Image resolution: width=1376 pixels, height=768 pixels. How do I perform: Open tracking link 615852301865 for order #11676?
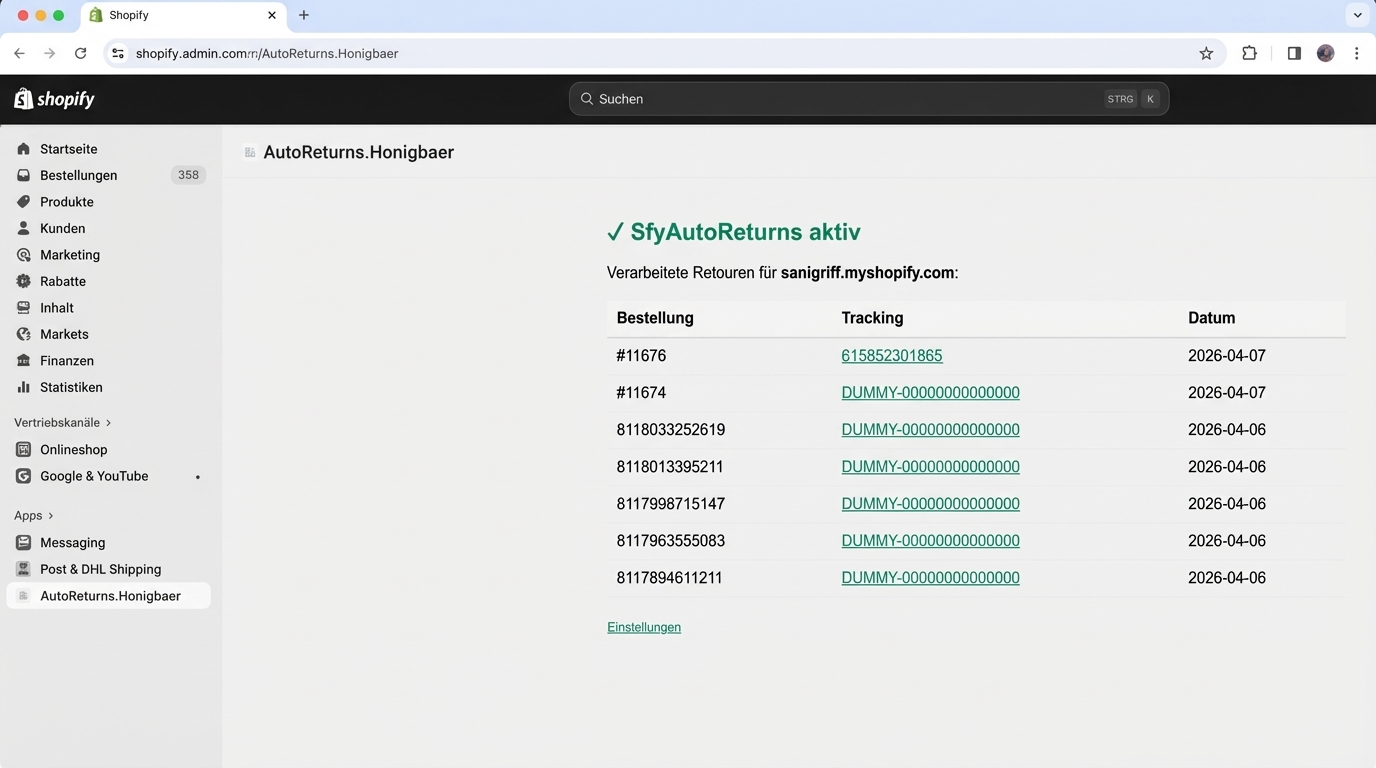point(891,355)
